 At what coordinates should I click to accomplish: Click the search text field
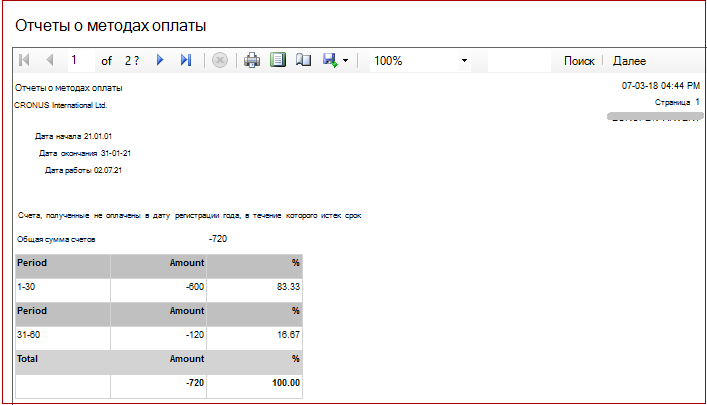519,60
